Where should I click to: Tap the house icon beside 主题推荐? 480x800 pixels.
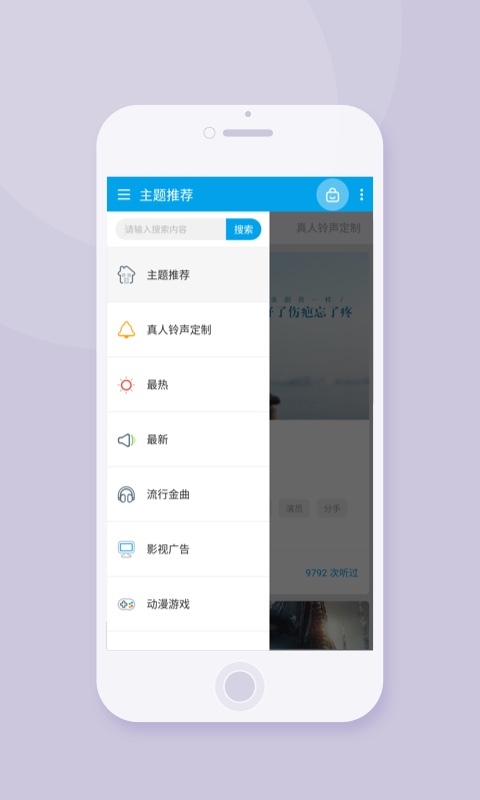[x=127, y=275]
